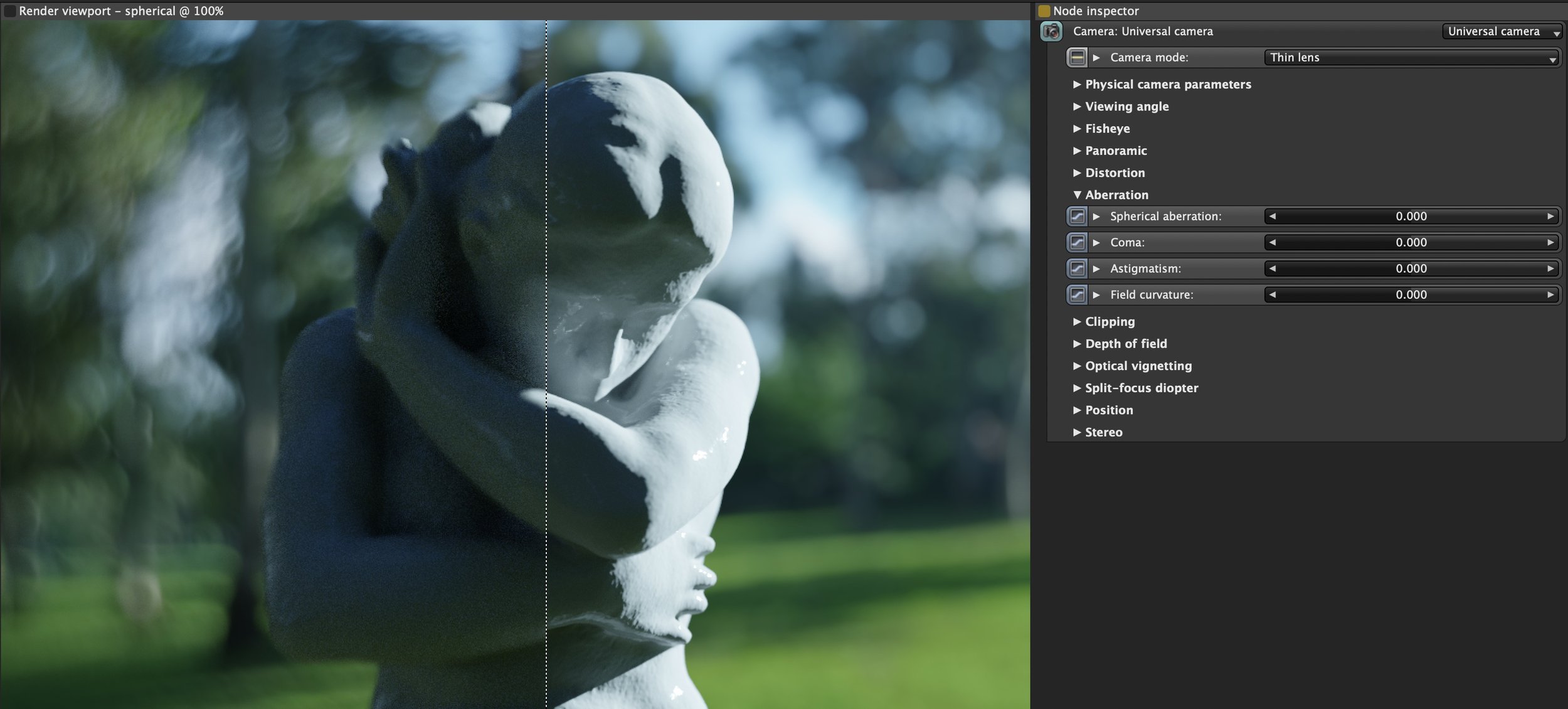Screen dimensions: 1568x709
Task: Expand the Position section
Action: (x=1077, y=410)
